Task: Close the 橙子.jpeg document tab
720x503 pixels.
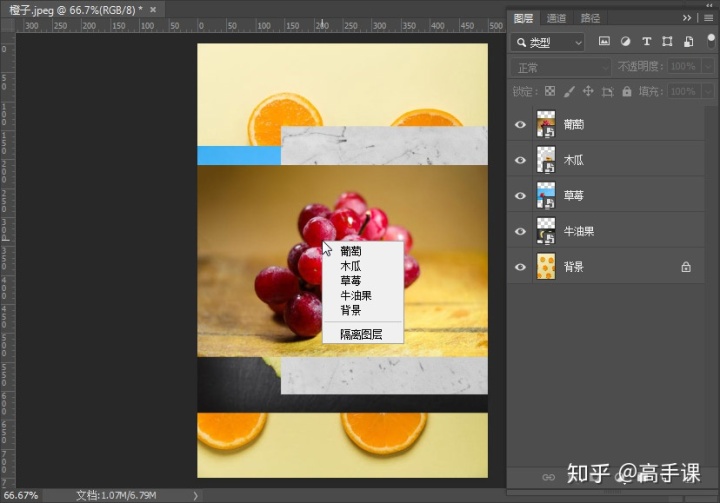Action: (x=153, y=9)
